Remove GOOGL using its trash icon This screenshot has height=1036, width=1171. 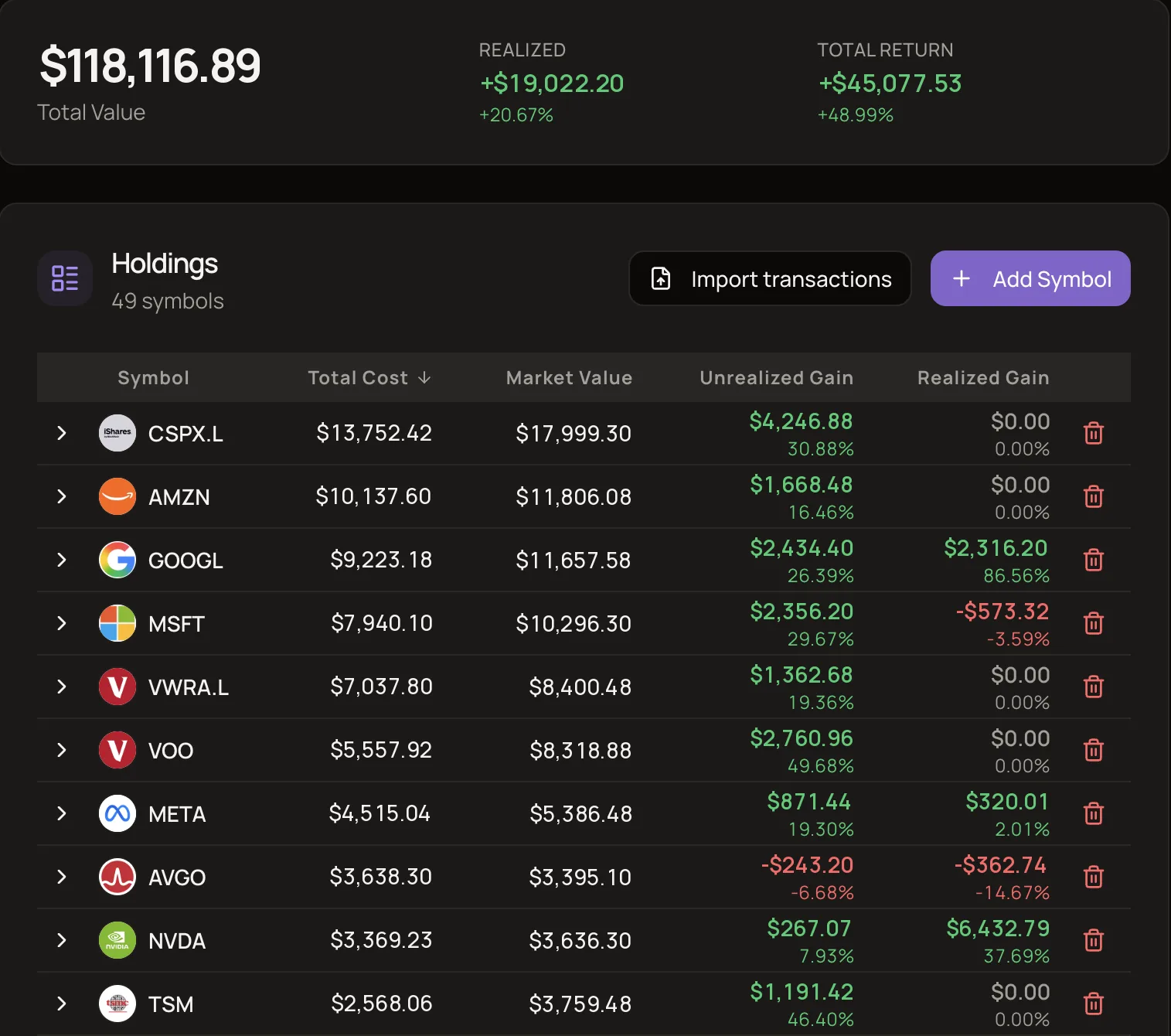tap(1093, 560)
